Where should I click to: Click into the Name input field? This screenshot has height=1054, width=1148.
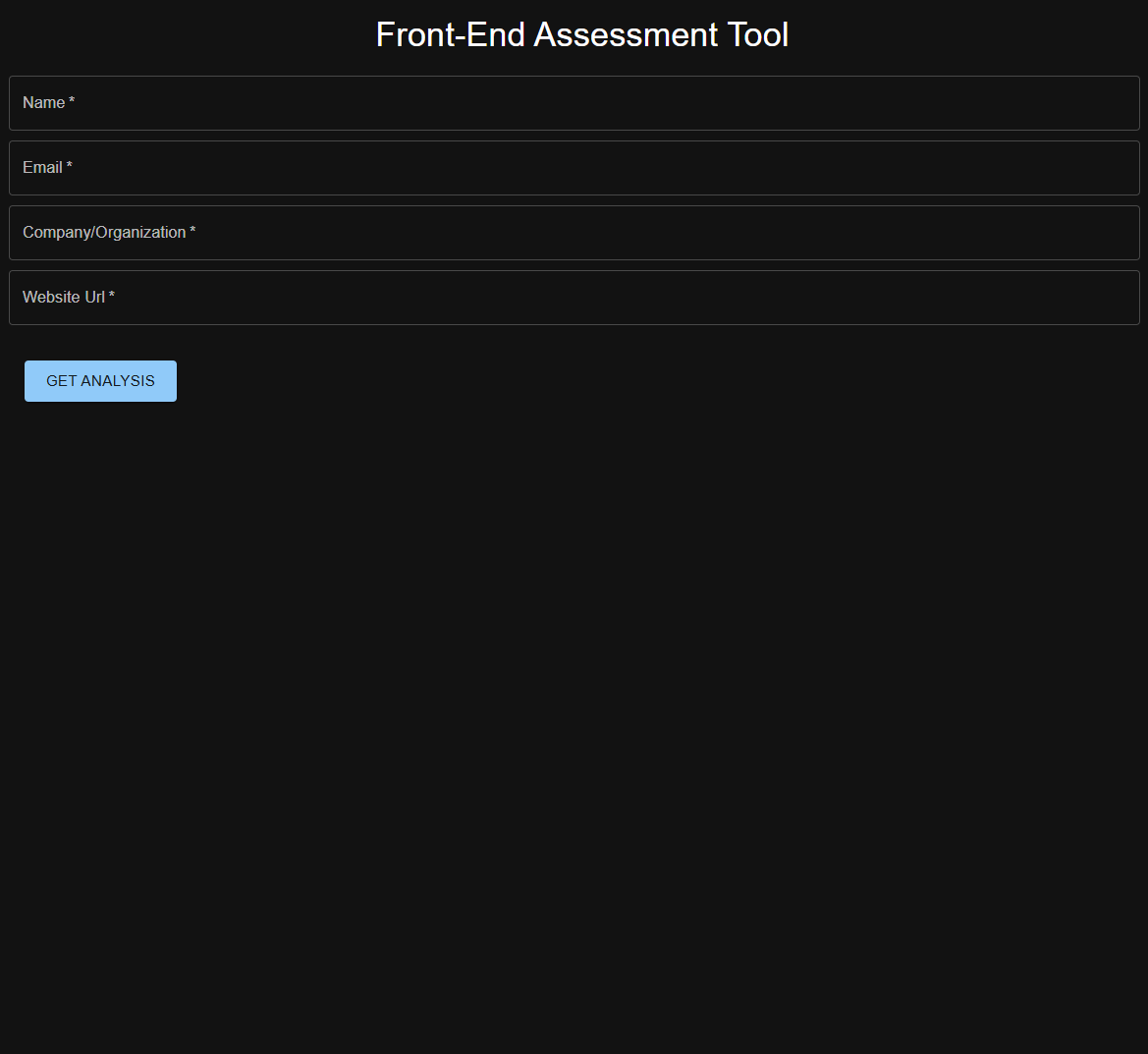pyautogui.click(x=574, y=103)
